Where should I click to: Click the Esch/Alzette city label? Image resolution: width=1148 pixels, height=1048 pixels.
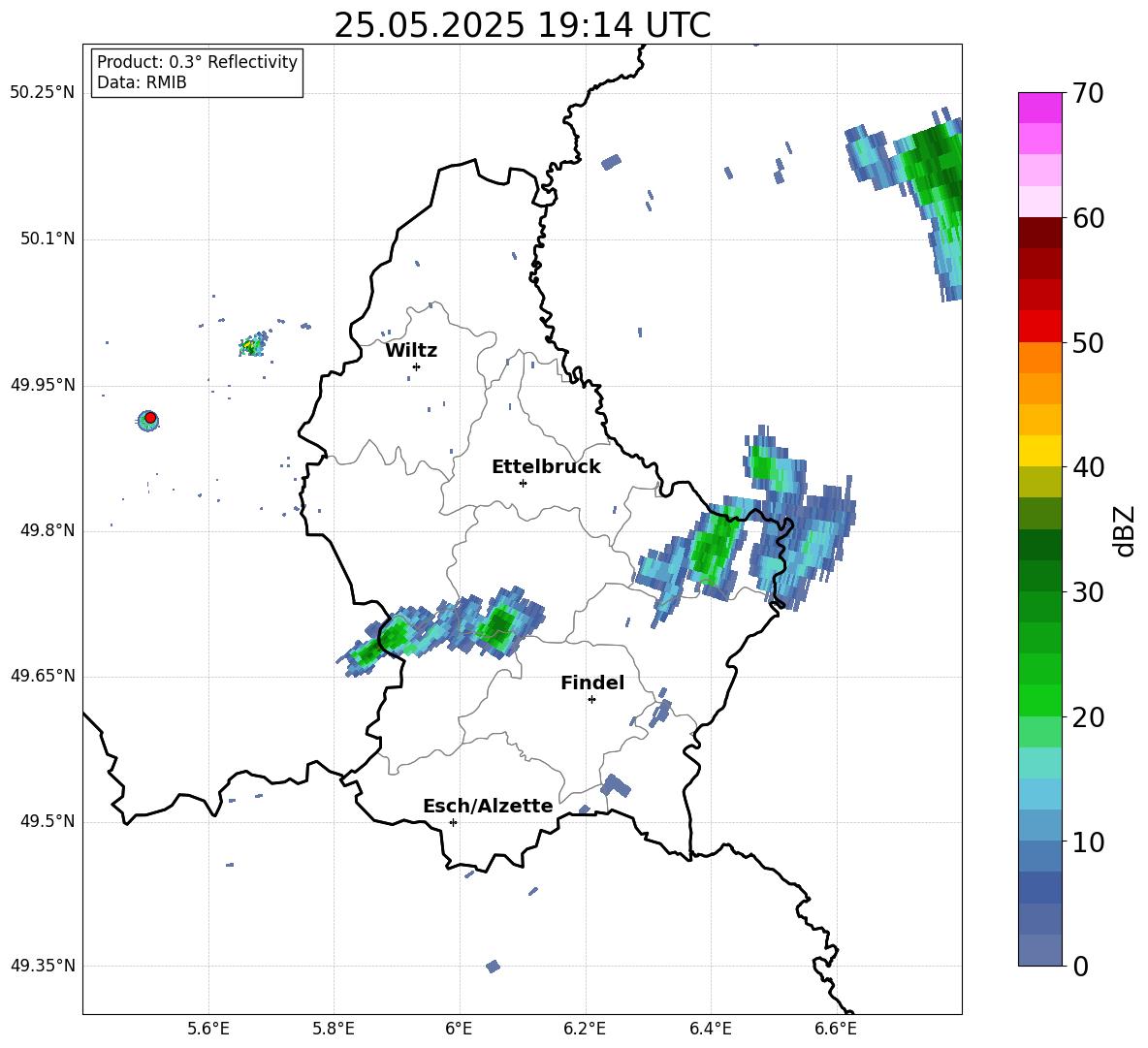[x=489, y=806]
